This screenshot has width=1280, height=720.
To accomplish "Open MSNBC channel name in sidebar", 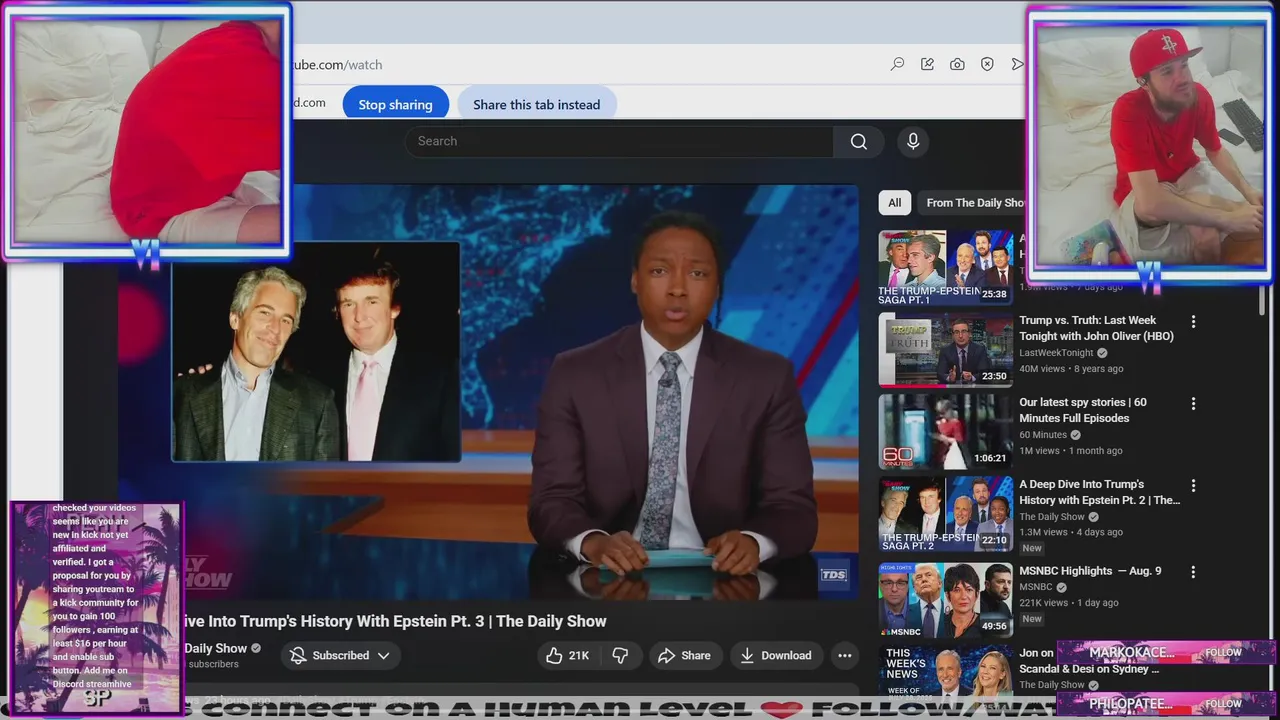I will click(1035, 587).
